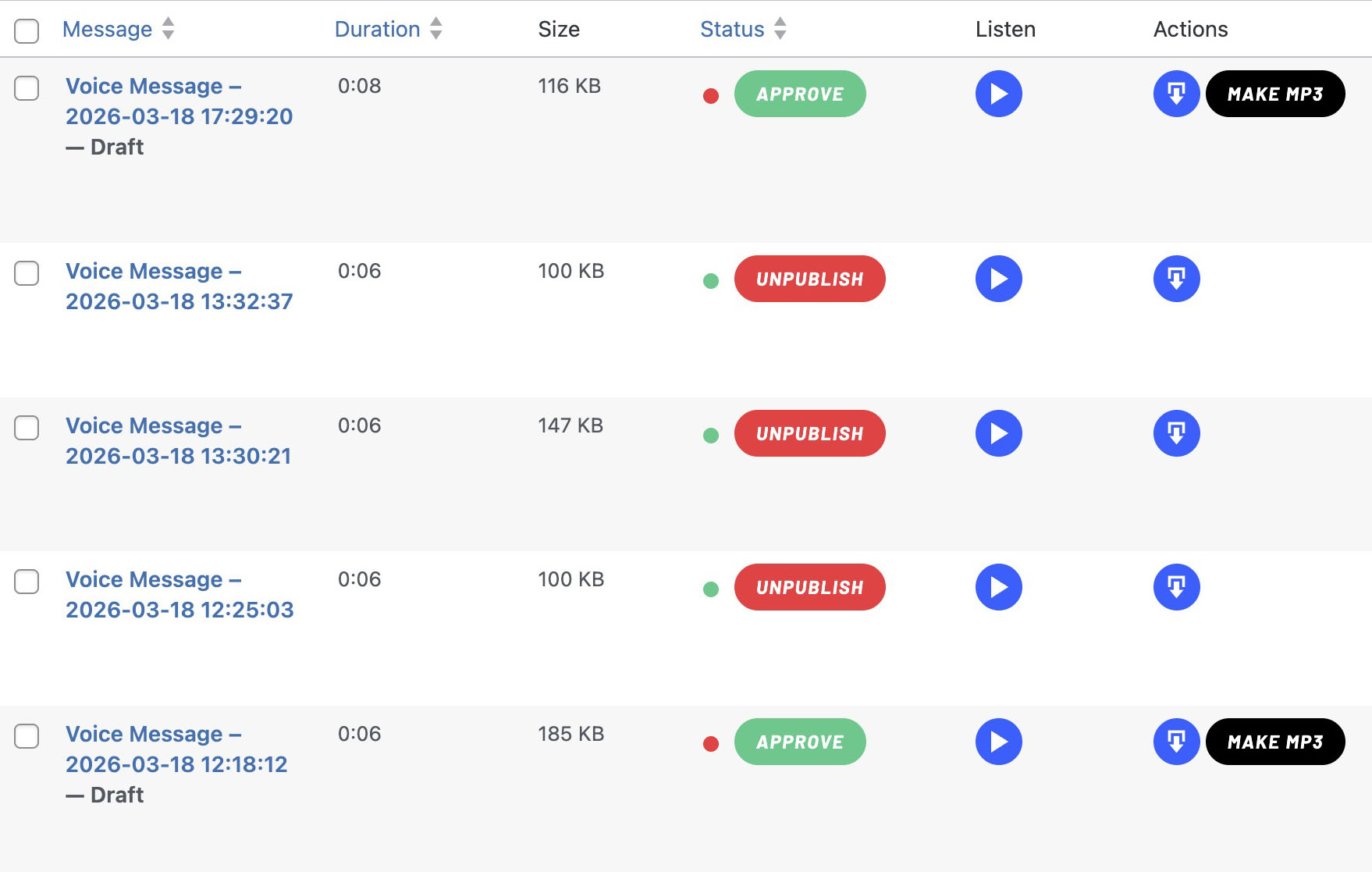Make MP3 for the 12:18:12 message

coord(1274,742)
